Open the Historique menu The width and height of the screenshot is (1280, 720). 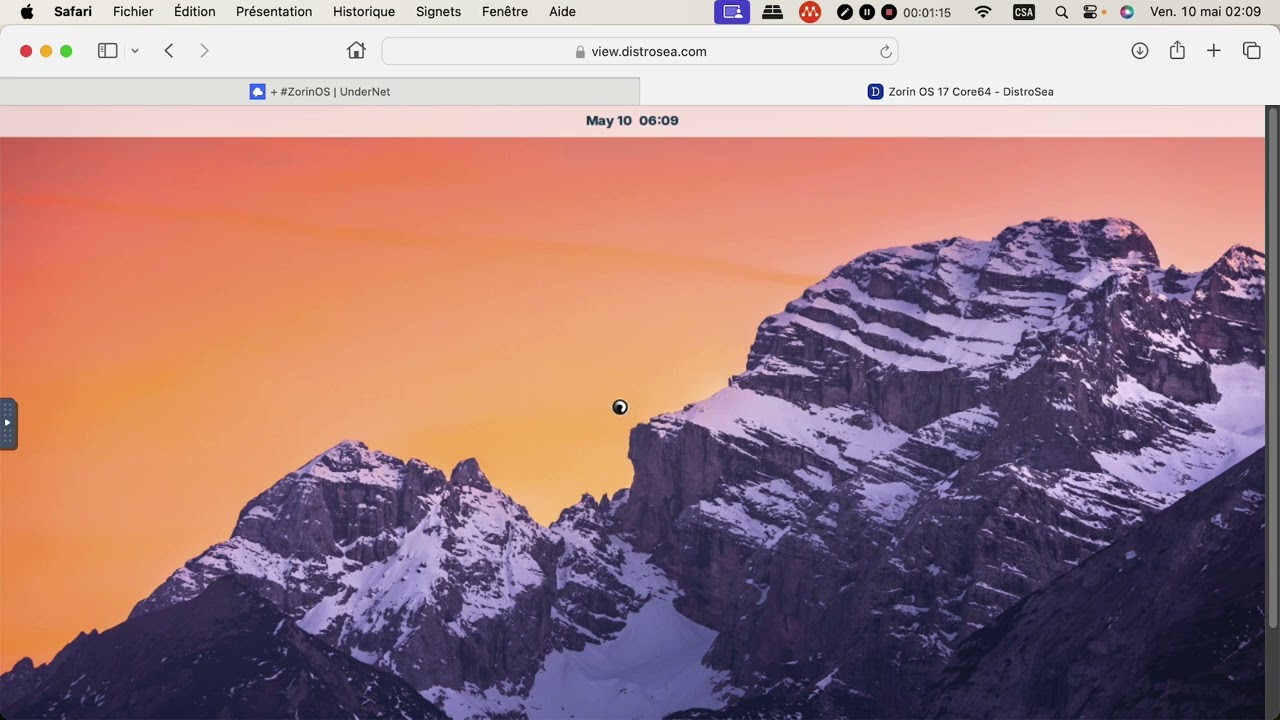click(364, 12)
